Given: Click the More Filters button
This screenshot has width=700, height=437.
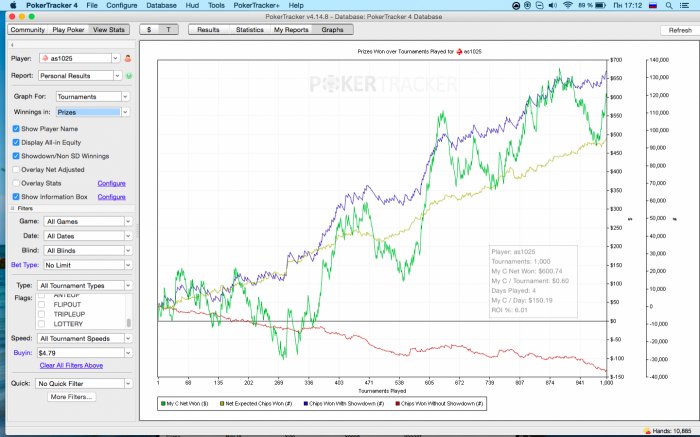Looking at the screenshot, I should pyautogui.click(x=71, y=397).
